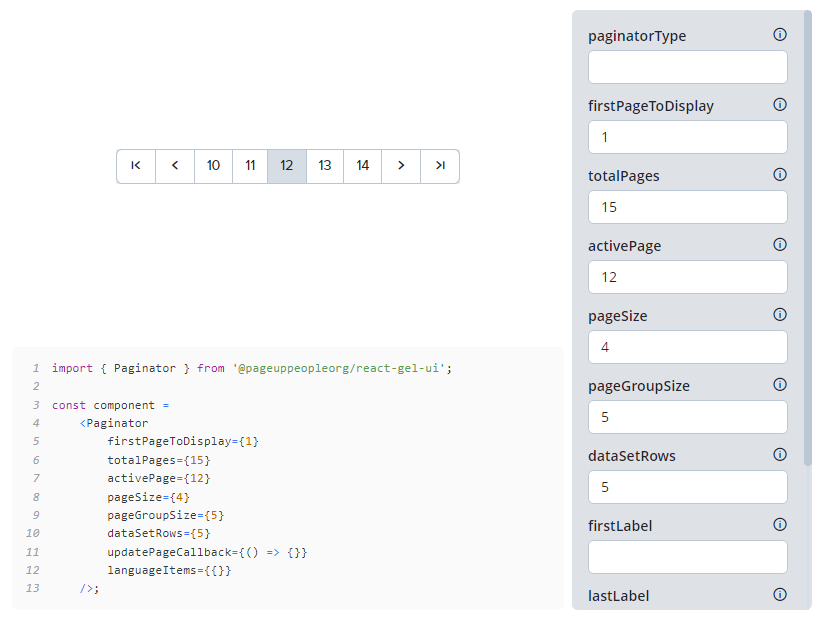The width and height of the screenshot is (824, 620).
Task: Open info tooltip for totalPages
Action: (x=779, y=174)
